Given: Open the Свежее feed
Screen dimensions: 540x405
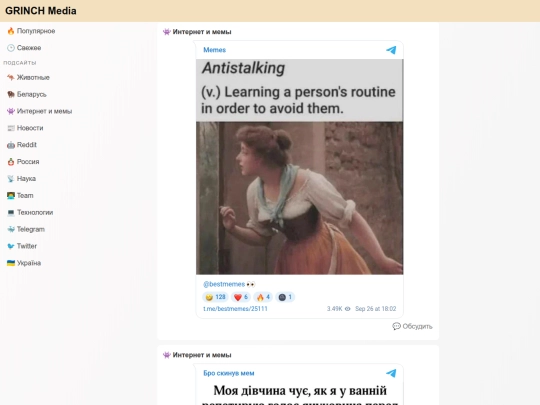Looking at the screenshot, I should (x=29, y=48).
